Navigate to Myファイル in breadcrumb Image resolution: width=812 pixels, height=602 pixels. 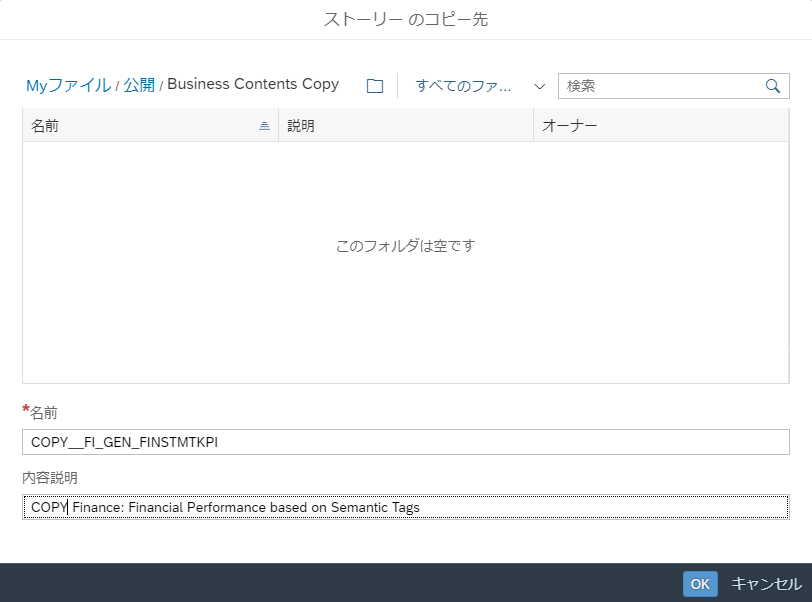click(68, 85)
